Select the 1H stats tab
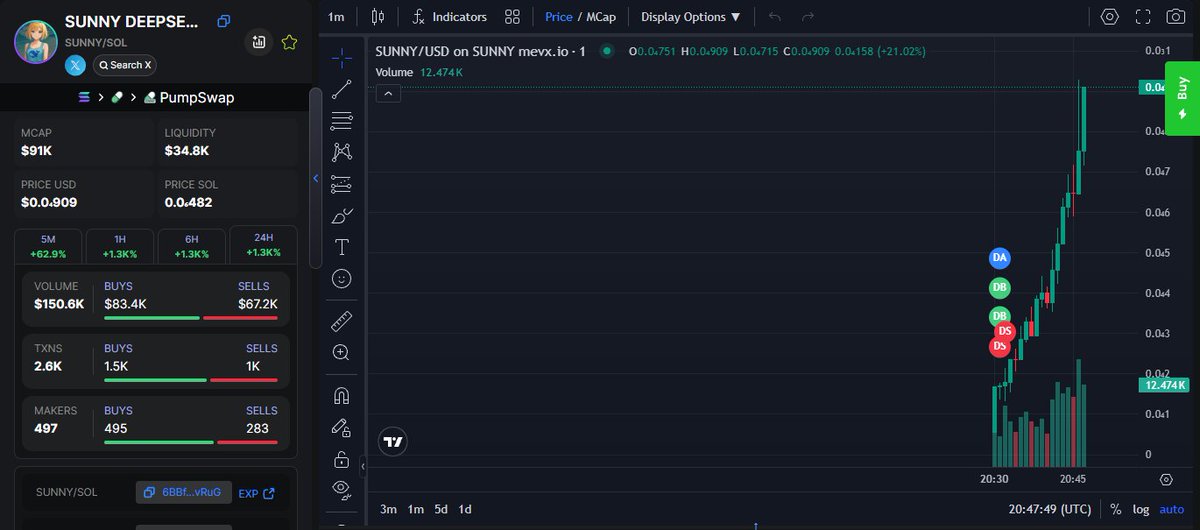This screenshot has height=530, width=1200. coord(120,247)
